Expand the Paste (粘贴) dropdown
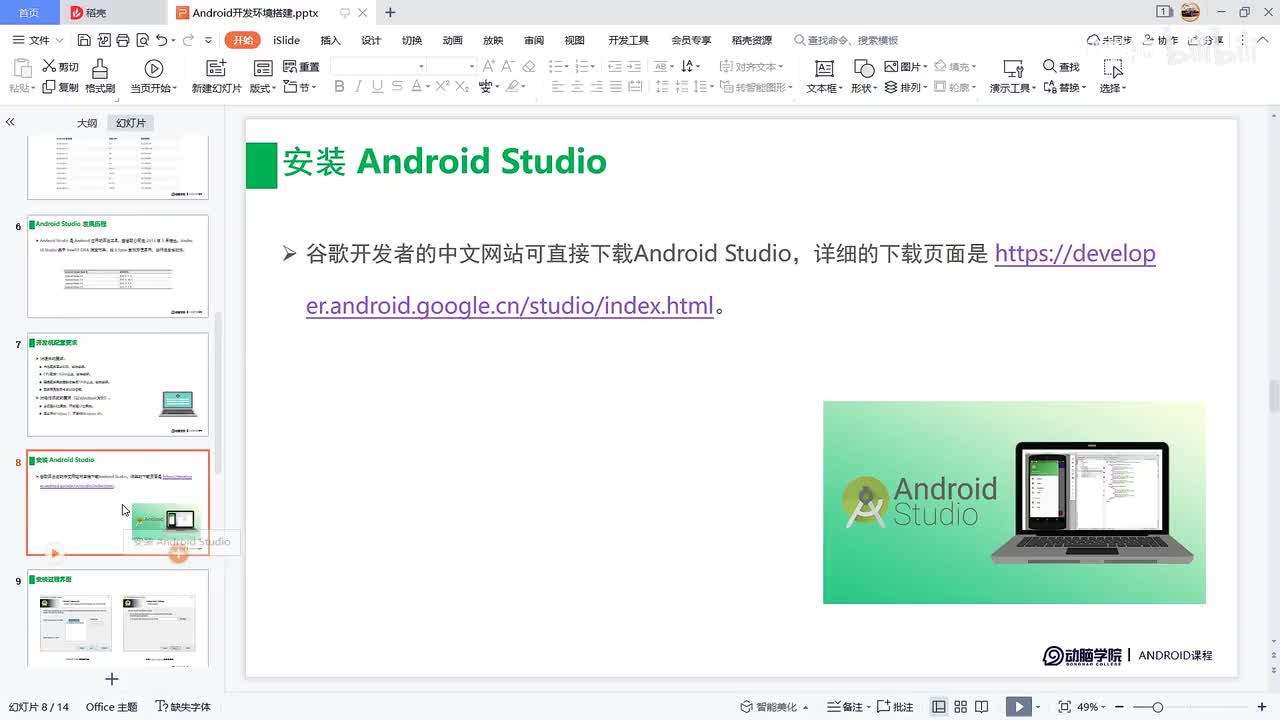The height and width of the screenshot is (720, 1280). tap(22, 88)
